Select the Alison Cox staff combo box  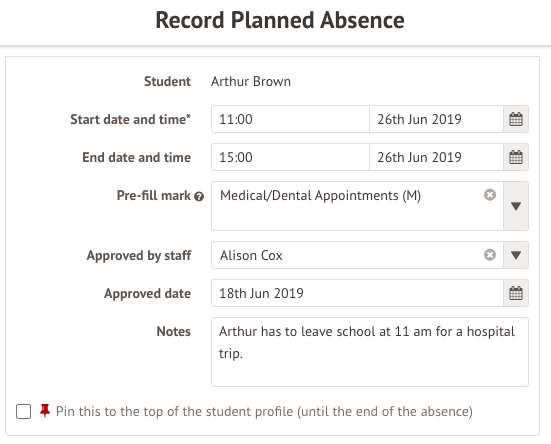click(x=357, y=255)
